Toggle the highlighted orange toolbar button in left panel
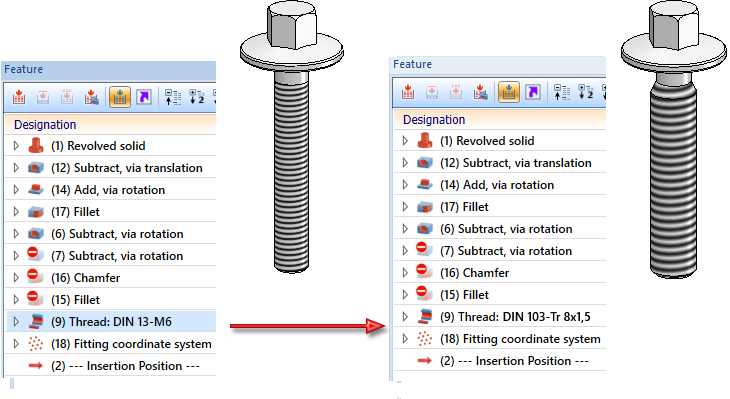This screenshot has height=399, width=730. 120,97
